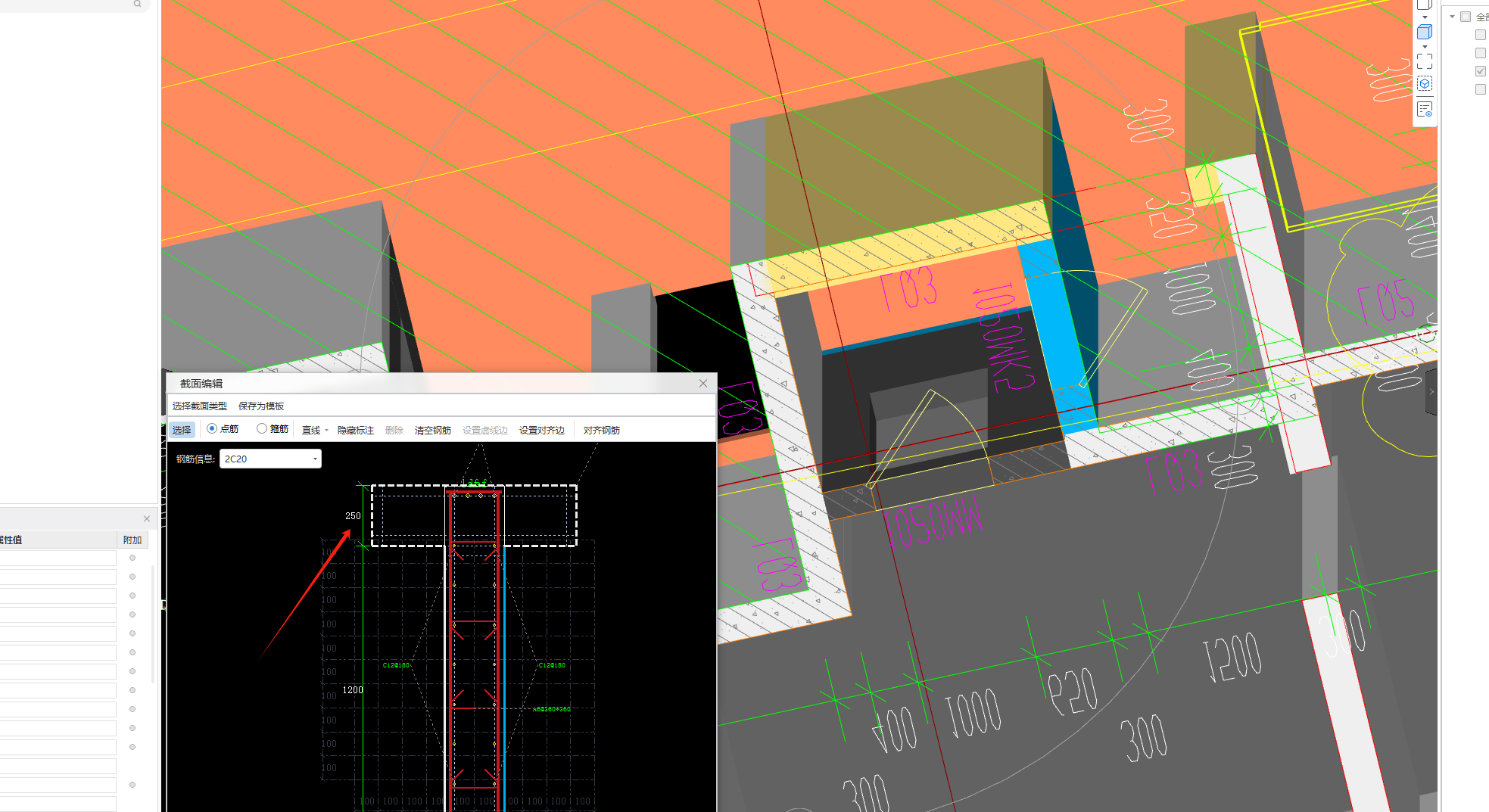Click the dashed rectangle region icon
The width and height of the screenshot is (1489, 812).
click(1424, 61)
